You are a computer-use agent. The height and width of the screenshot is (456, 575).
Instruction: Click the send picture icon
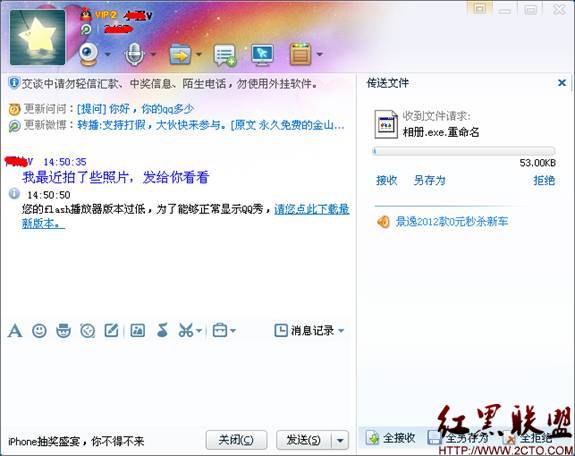[x=138, y=331]
